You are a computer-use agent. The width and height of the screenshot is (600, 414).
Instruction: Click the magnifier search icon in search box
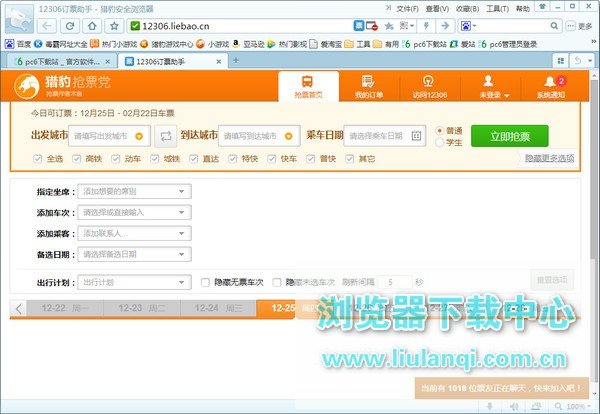(x=554, y=26)
